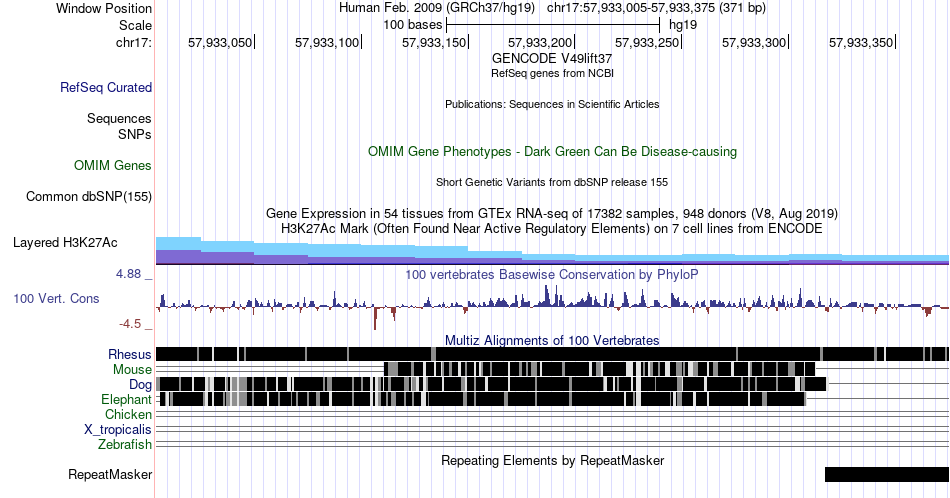
Task: Click the 57,933,300 ruler position
Action: coord(754,42)
